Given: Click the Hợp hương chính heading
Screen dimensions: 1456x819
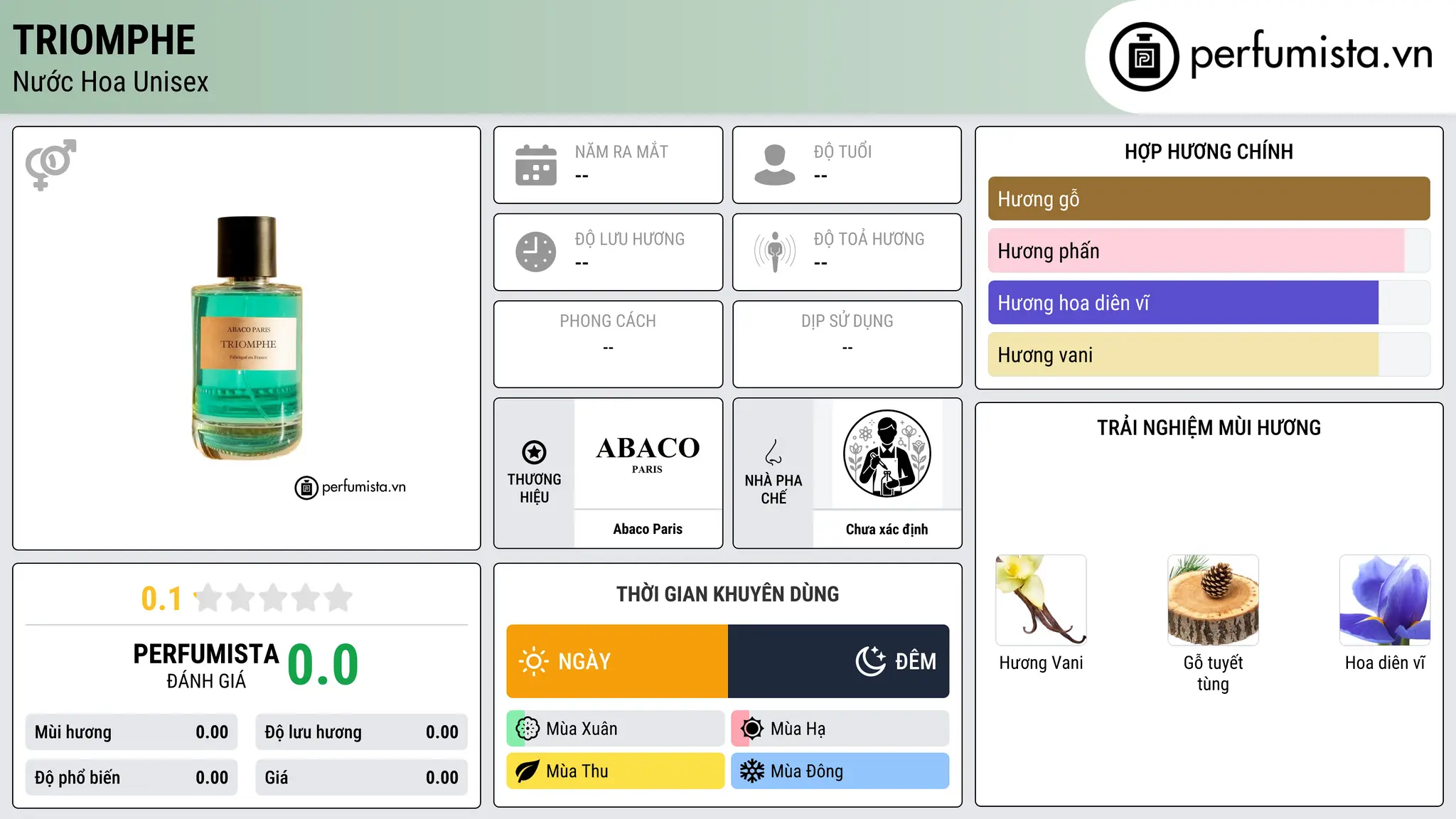Looking at the screenshot, I should coord(1209,151).
